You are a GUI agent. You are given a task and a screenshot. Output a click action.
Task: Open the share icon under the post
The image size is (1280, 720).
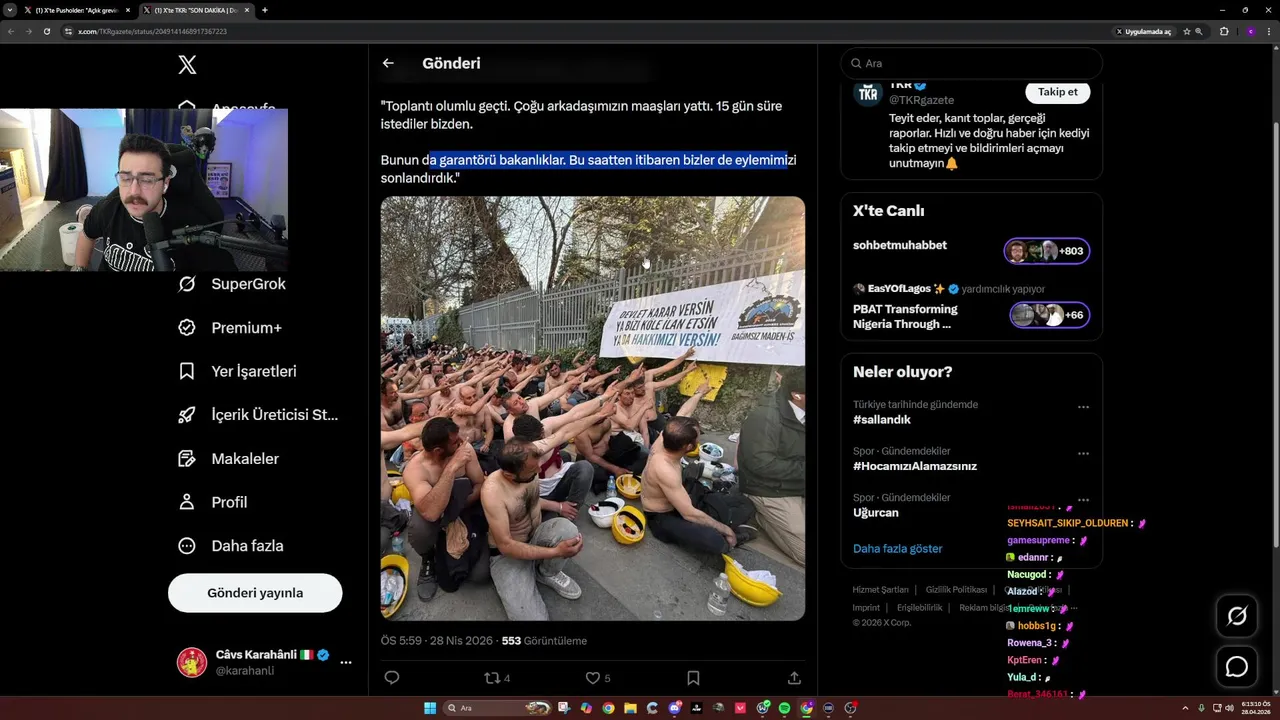click(794, 678)
